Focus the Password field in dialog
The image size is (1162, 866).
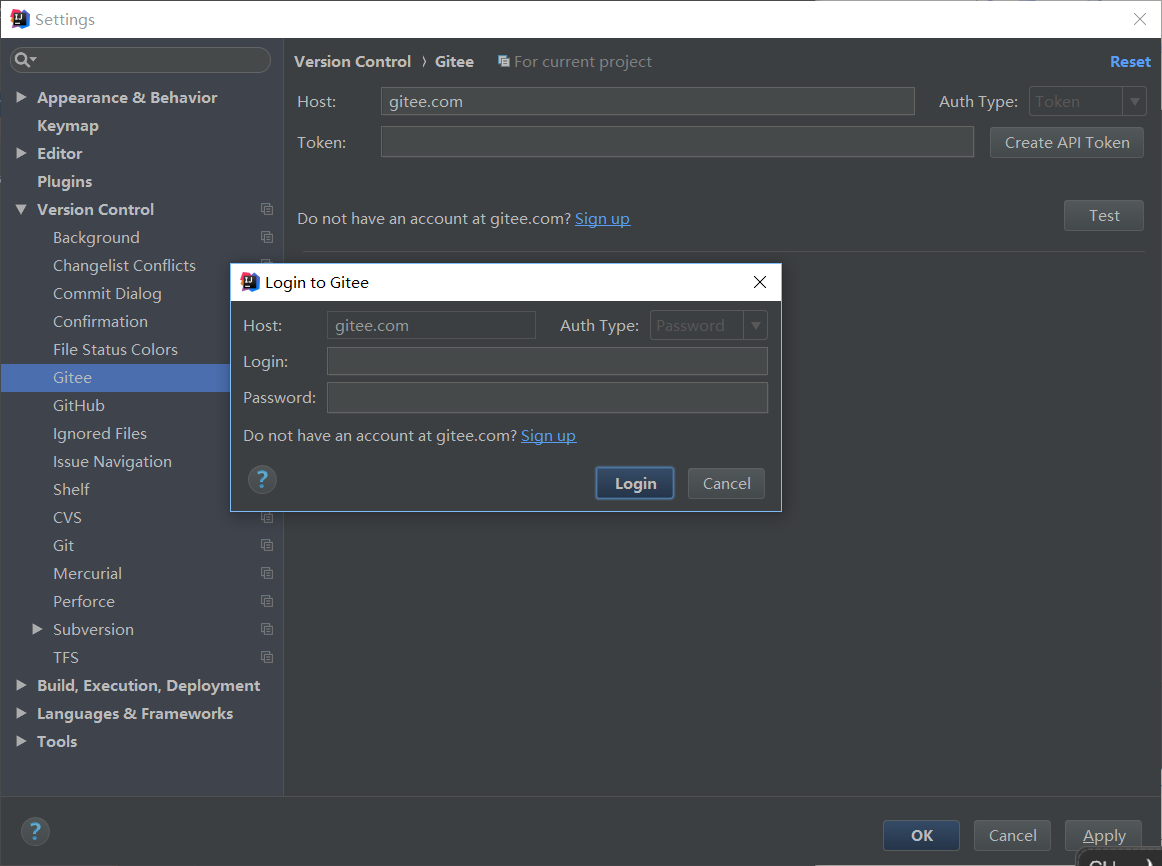[547, 397]
